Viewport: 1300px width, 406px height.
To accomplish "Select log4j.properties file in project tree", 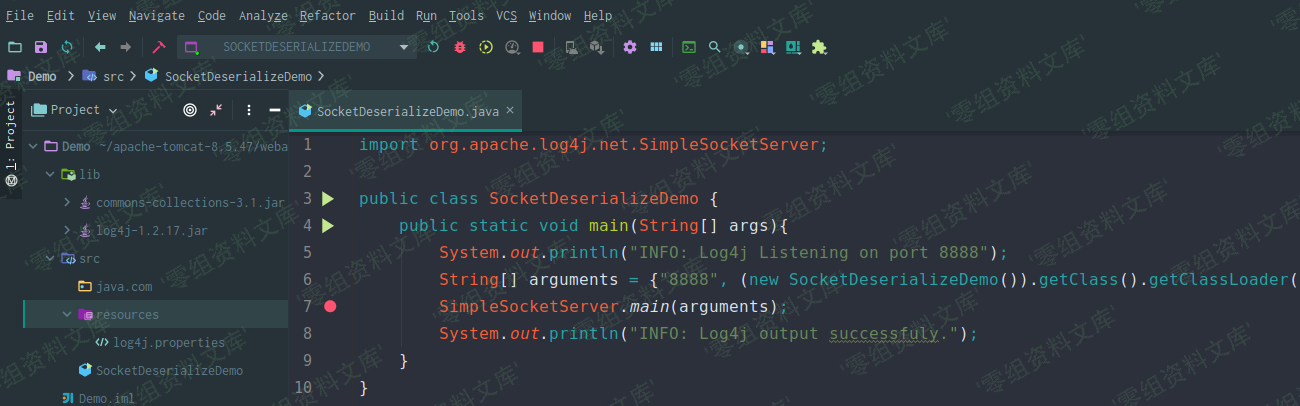I will (168, 342).
